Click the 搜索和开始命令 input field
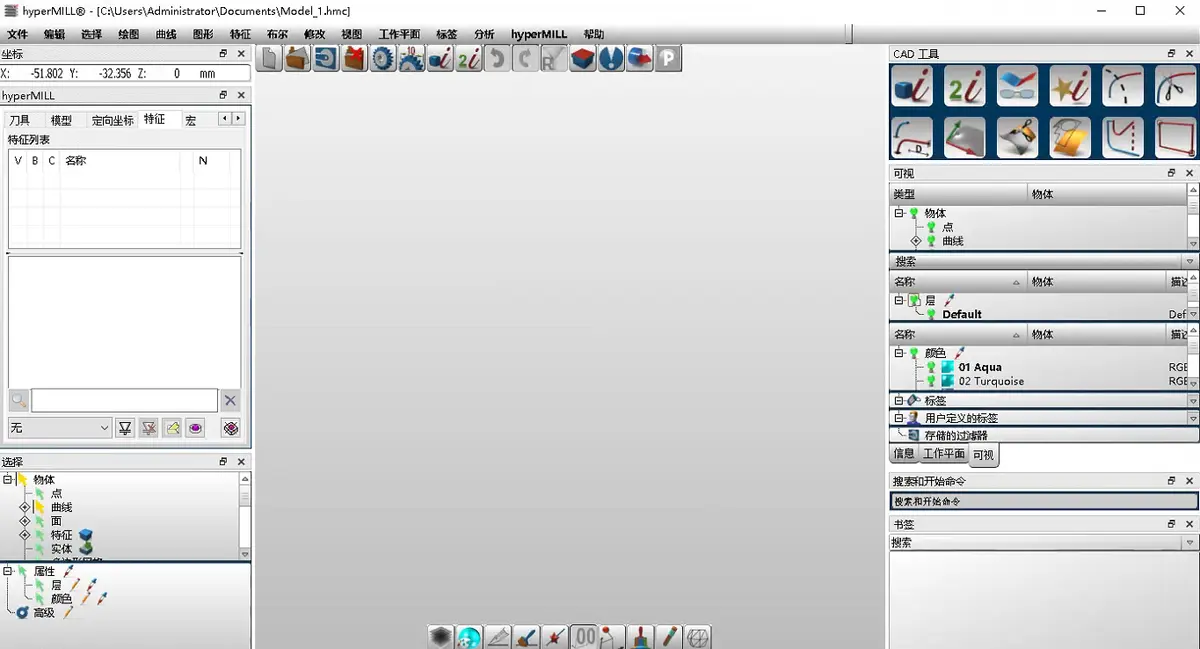1200x649 pixels. coord(1044,501)
